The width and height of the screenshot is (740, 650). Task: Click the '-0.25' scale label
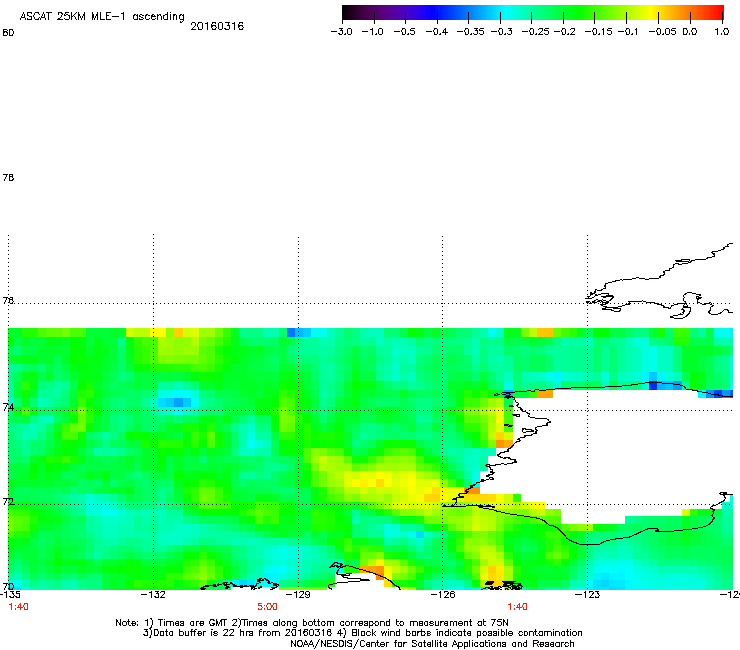(535, 32)
